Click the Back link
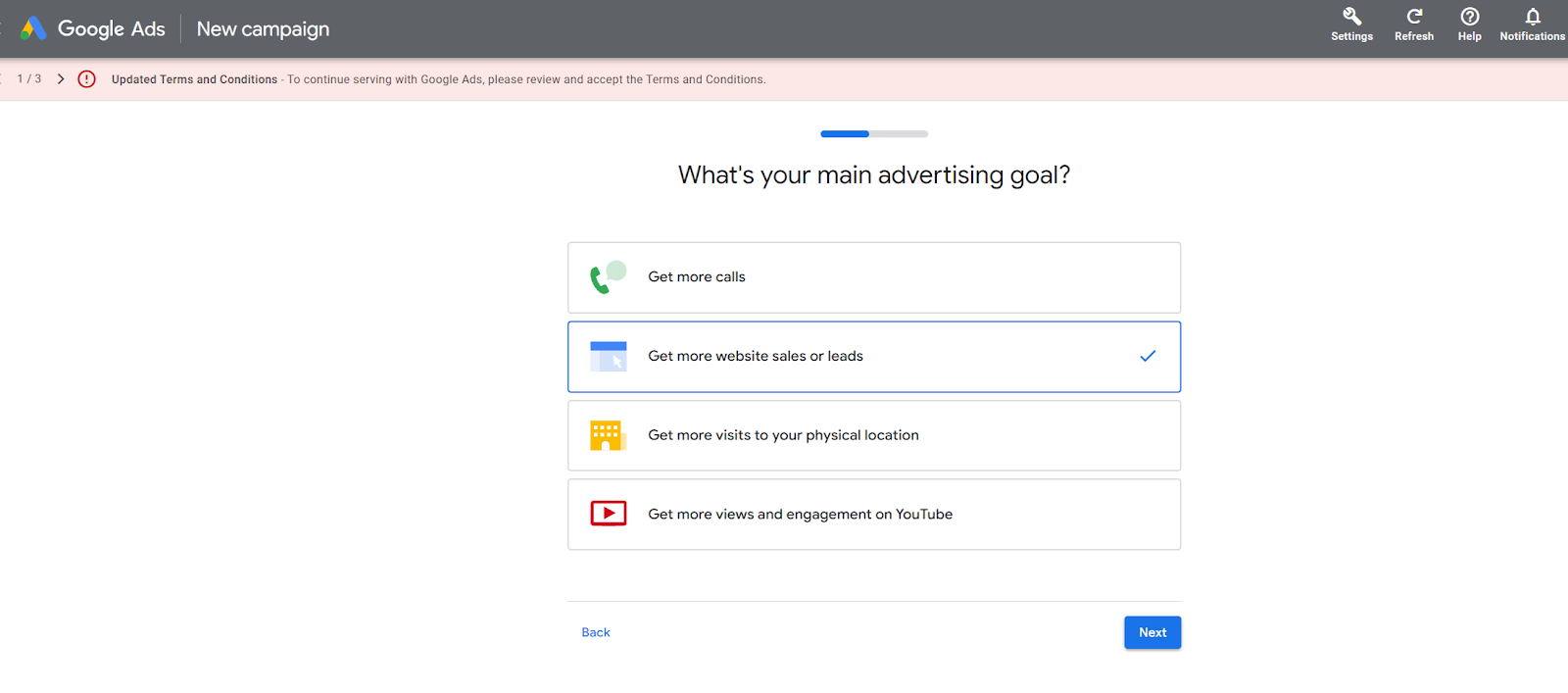Viewport: 1568px width, 693px height. click(596, 632)
